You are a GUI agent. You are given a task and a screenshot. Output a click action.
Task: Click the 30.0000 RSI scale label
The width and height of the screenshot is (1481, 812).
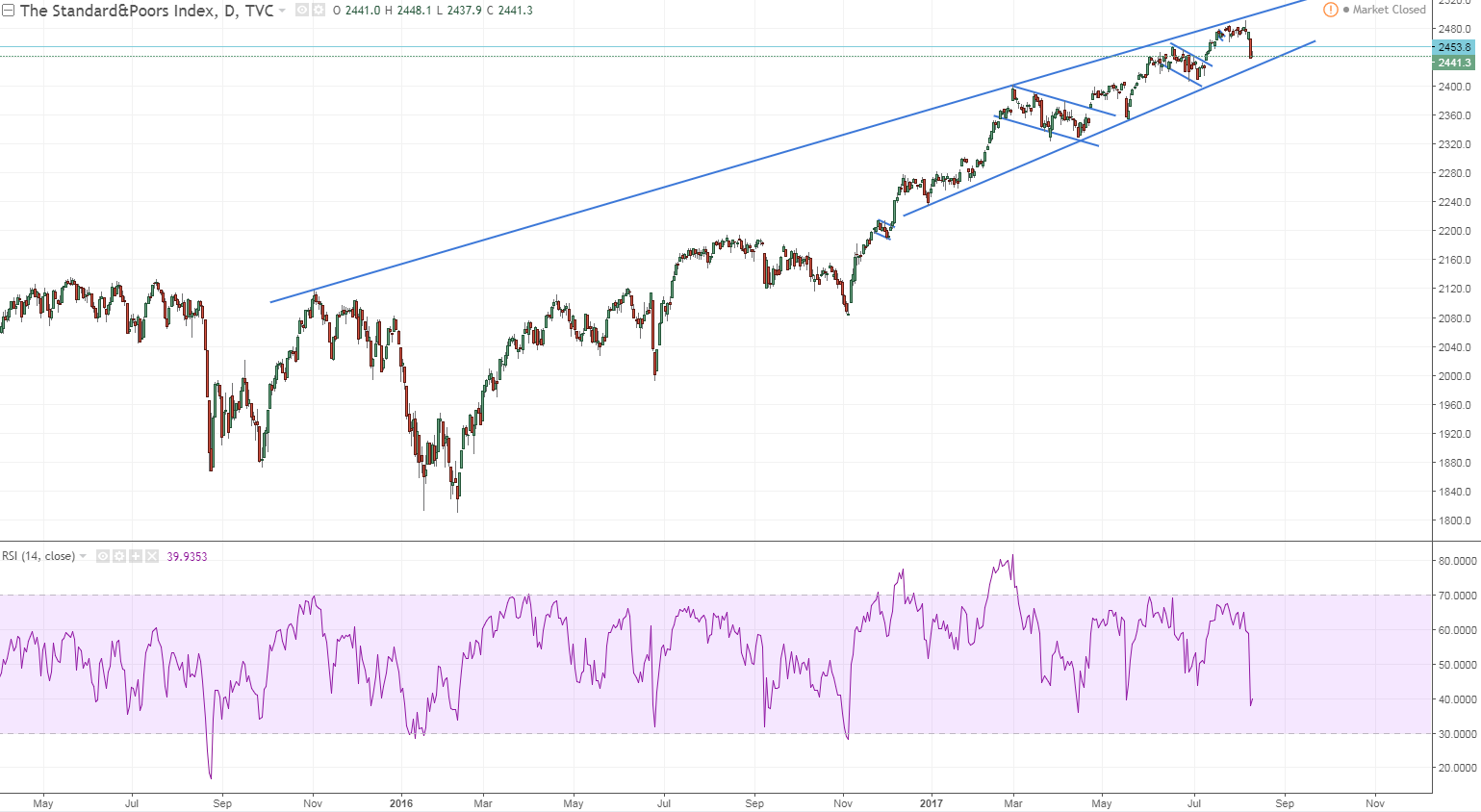[x=1457, y=734]
